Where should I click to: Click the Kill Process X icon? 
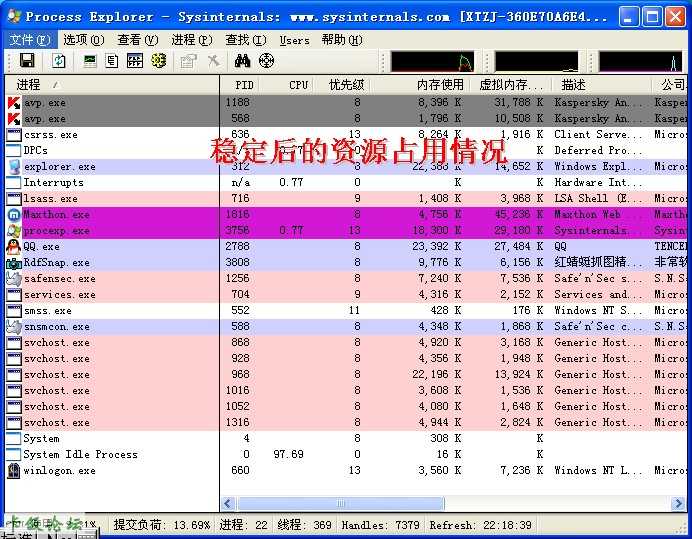214,60
